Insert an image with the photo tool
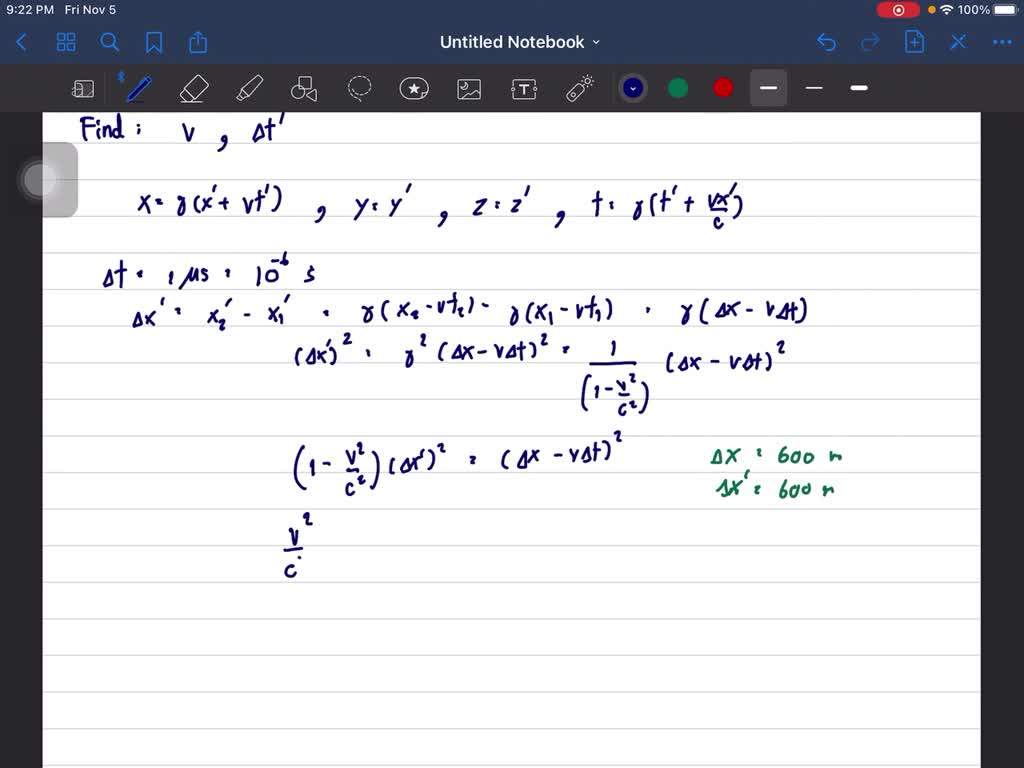The width and height of the screenshot is (1024, 768). 469,88
